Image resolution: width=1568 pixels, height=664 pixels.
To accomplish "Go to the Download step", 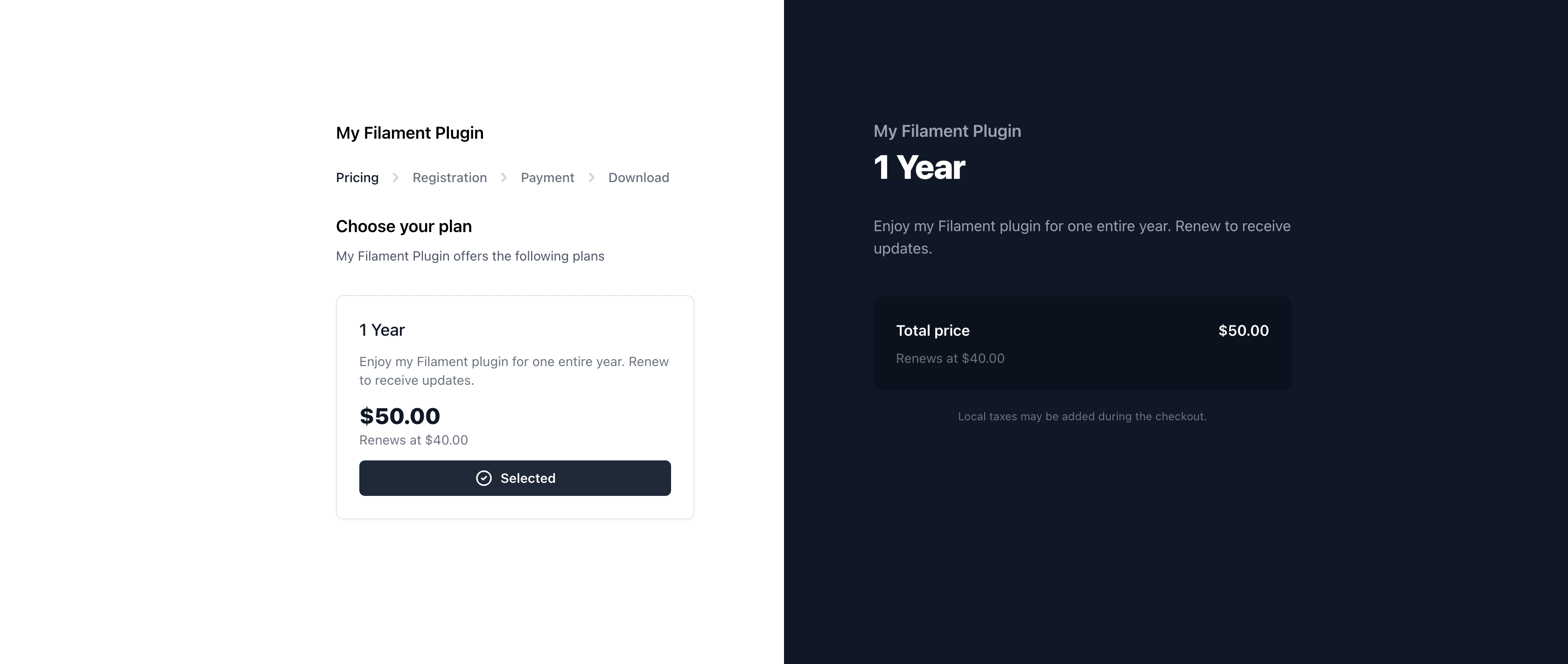I will (x=638, y=177).
